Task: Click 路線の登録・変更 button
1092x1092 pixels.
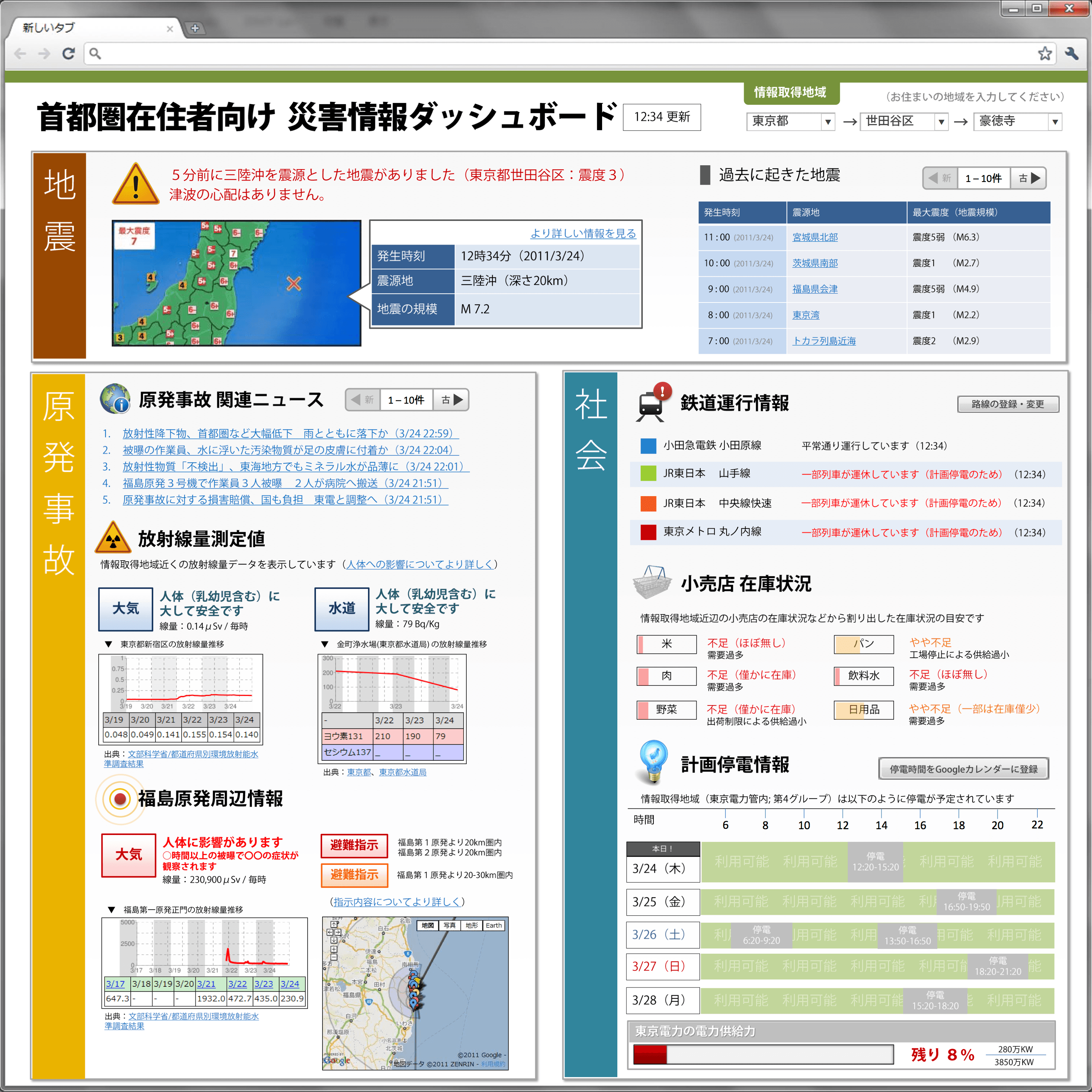Action: pos(1008,404)
